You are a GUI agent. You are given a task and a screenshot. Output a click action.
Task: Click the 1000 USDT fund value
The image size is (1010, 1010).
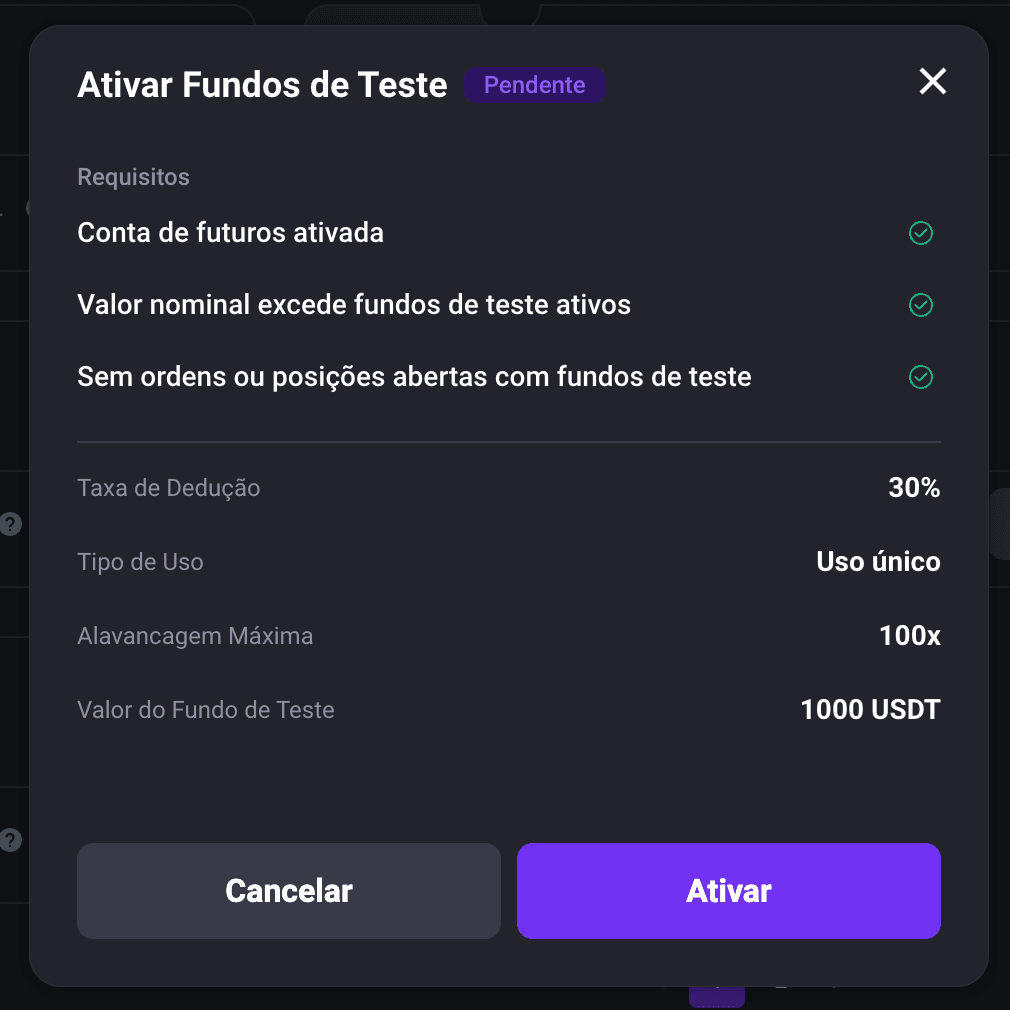(870, 710)
